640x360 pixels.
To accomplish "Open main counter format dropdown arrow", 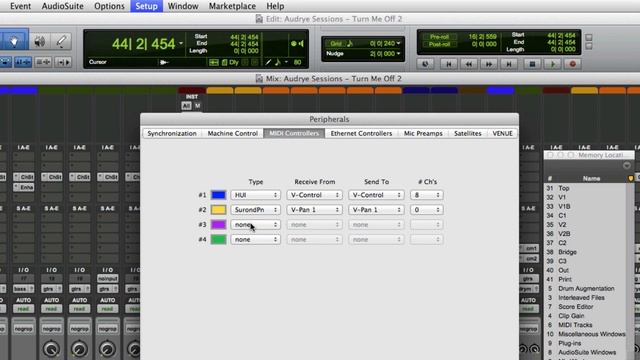I will [x=181, y=43].
